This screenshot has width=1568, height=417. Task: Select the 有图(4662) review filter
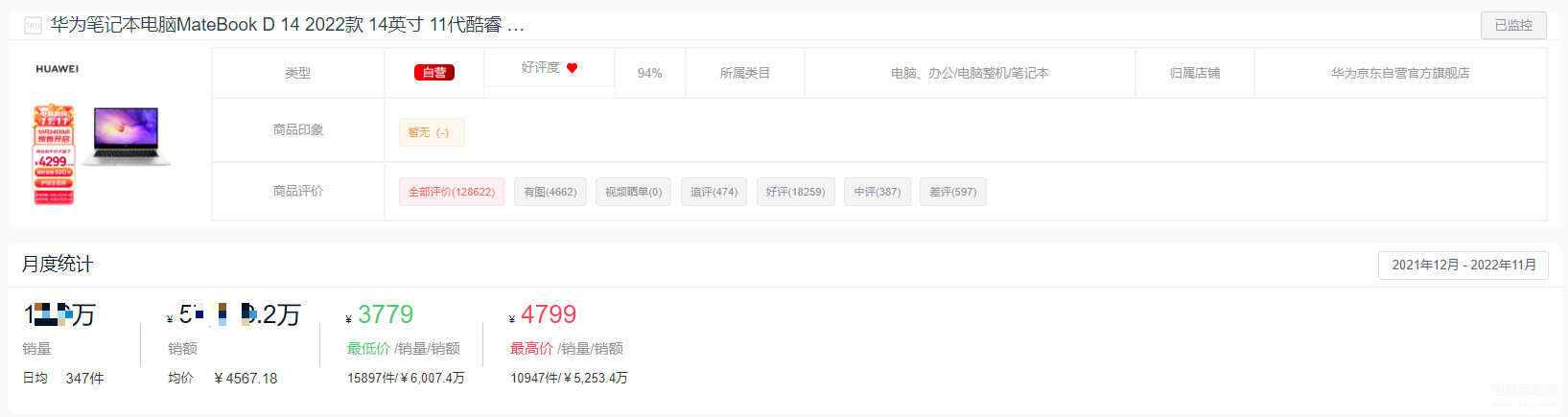(x=550, y=192)
